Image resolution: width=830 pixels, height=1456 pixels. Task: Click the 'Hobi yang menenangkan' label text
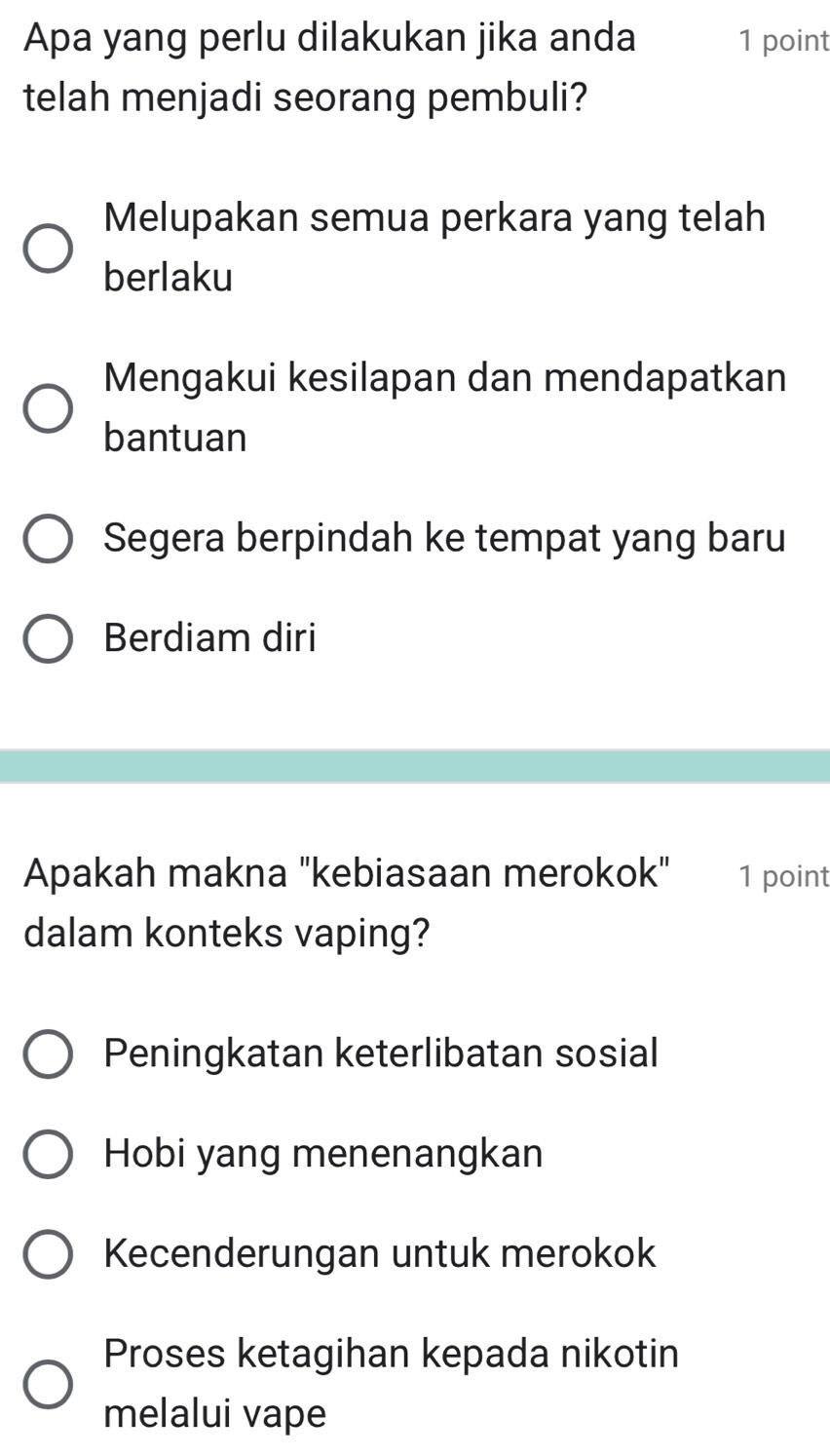point(323,1154)
